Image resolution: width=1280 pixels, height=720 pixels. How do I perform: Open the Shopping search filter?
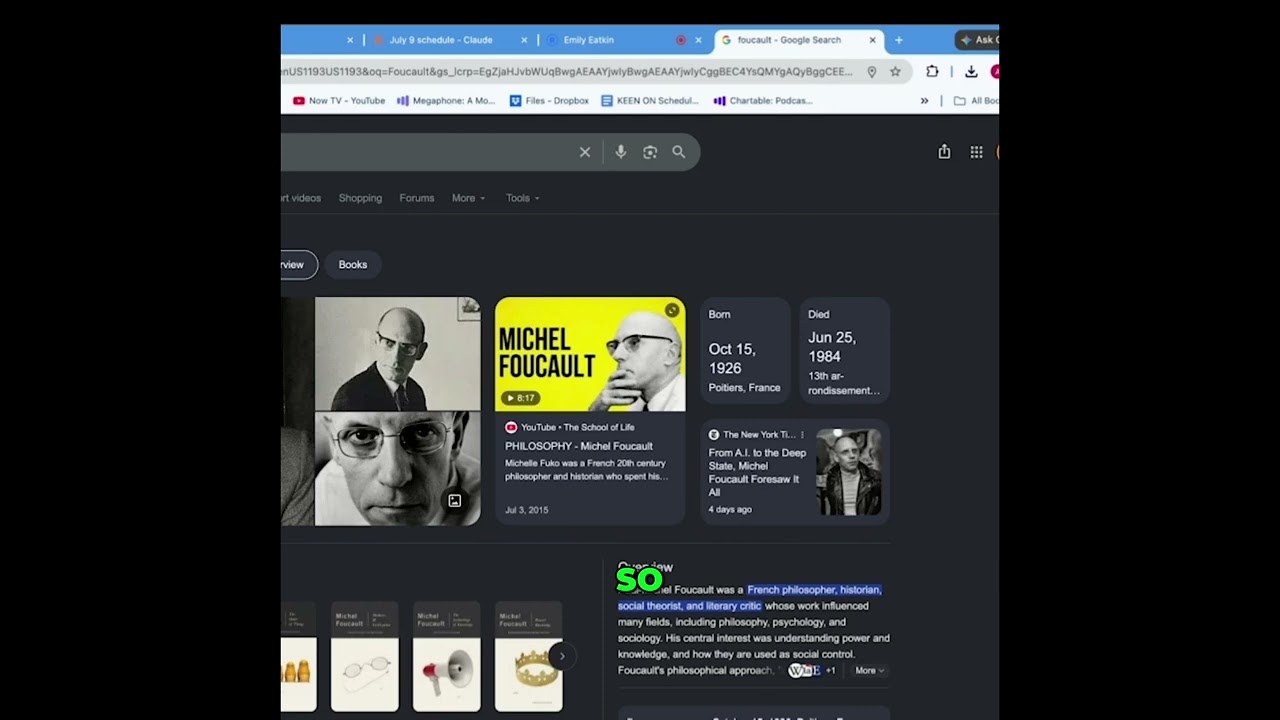pos(360,198)
